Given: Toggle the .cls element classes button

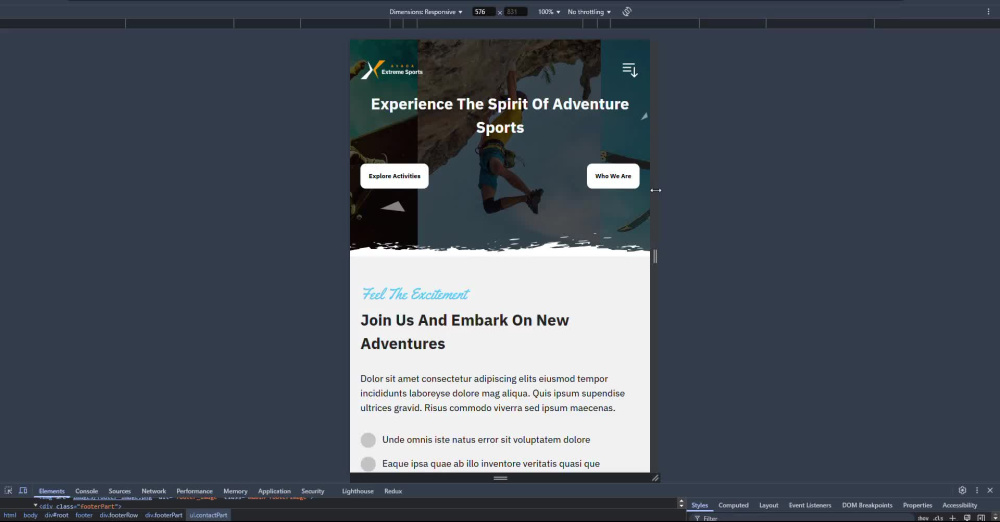Looking at the screenshot, I should click(938, 518).
